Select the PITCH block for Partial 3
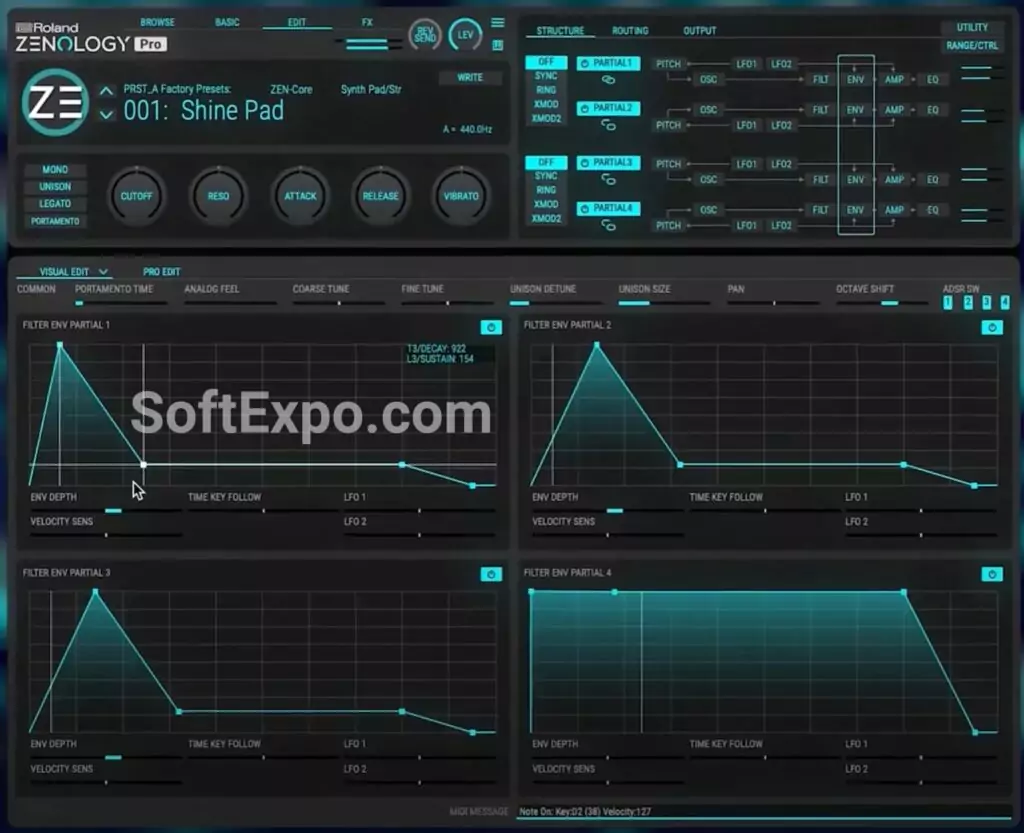Image resolution: width=1024 pixels, height=833 pixels. pyautogui.click(x=668, y=164)
